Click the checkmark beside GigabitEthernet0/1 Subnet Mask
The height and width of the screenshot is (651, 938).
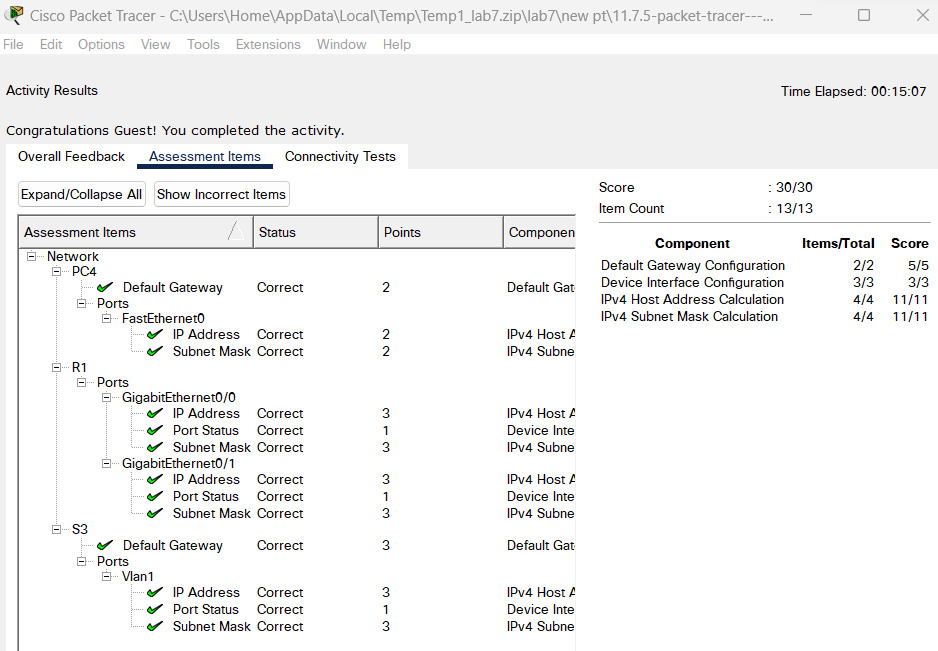(155, 513)
